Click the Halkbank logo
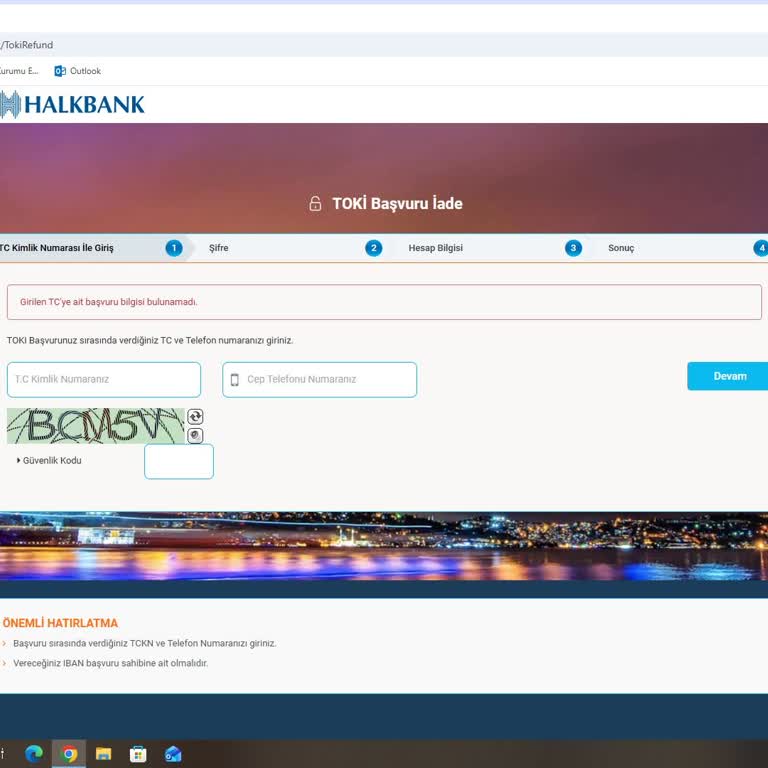The width and height of the screenshot is (768, 768). click(72, 104)
